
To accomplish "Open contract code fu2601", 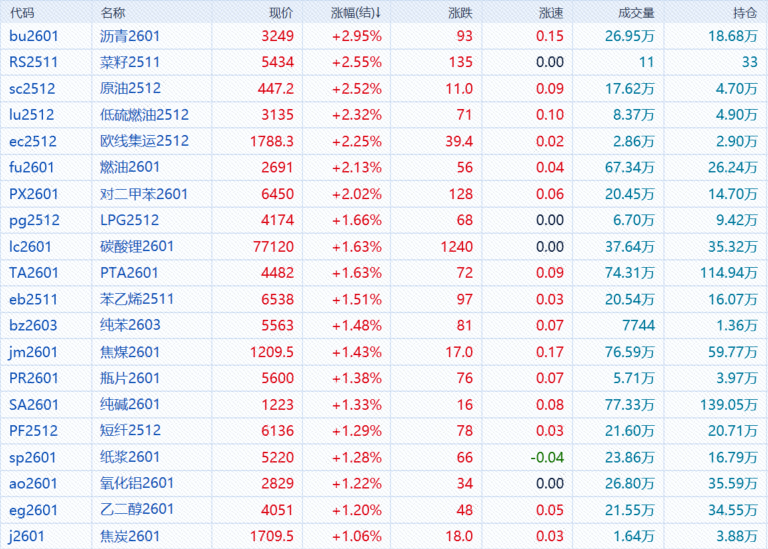I will click(32, 167).
